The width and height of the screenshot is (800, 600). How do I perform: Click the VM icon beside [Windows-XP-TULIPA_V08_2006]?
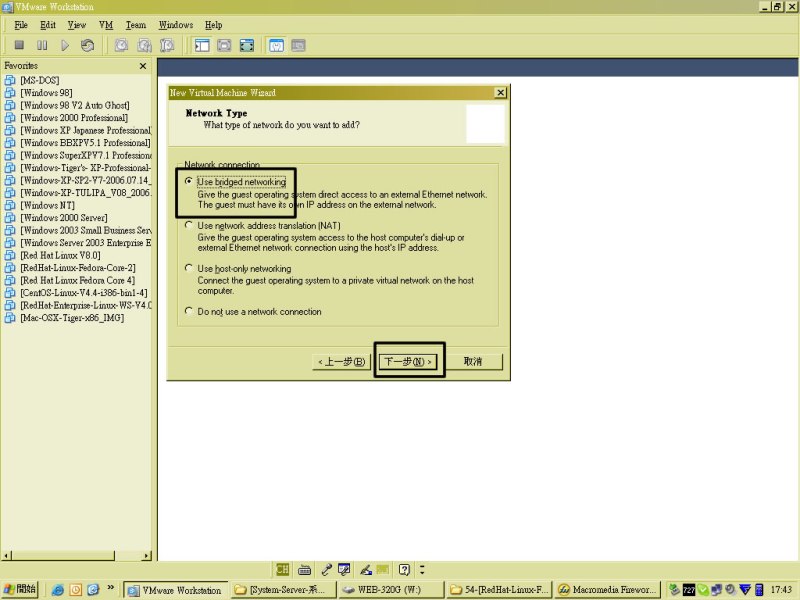tap(10, 193)
